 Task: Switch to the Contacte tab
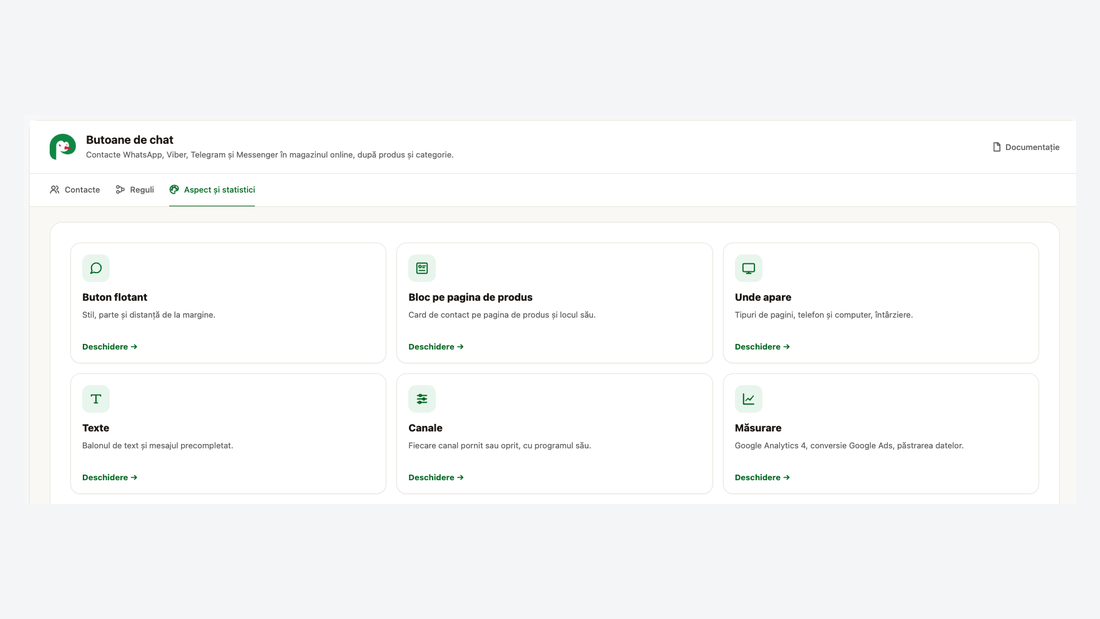[75, 189]
